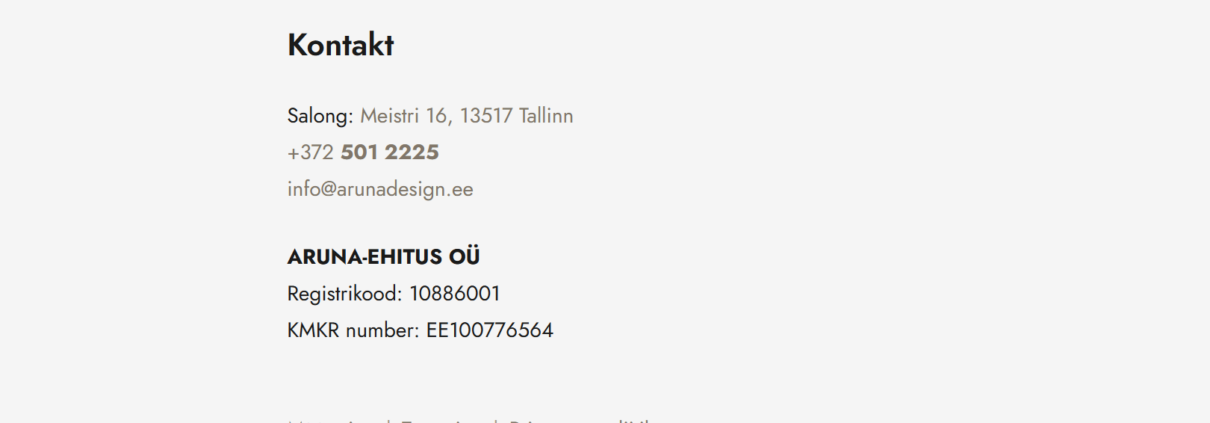
Task: Call the +372 501 2225 phone link
Action: [363, 153]
